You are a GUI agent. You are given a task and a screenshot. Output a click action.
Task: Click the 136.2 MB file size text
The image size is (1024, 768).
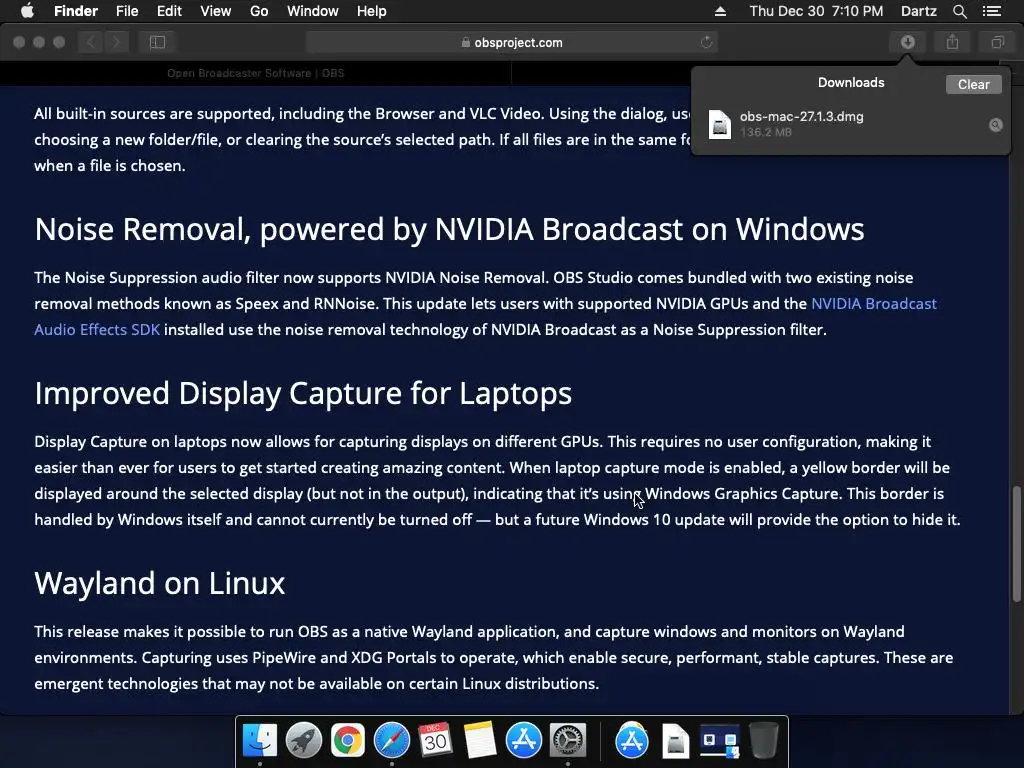click(x=765, y=132)
